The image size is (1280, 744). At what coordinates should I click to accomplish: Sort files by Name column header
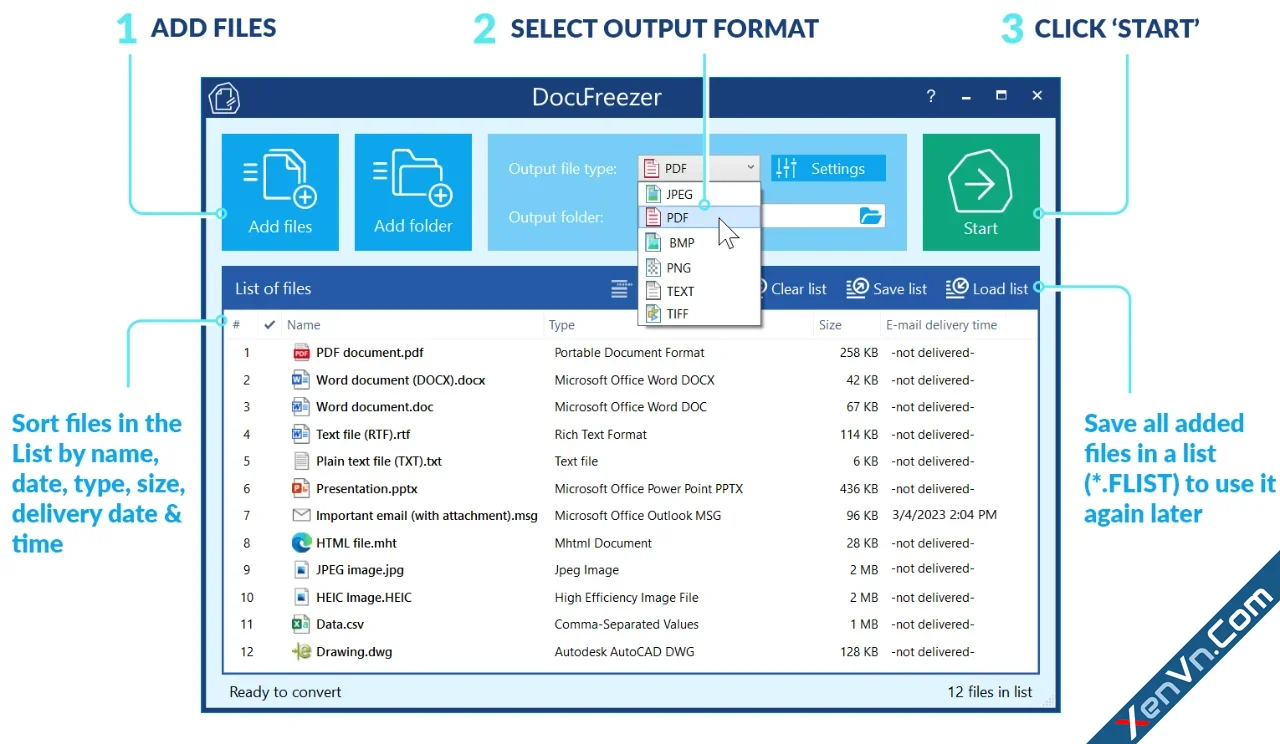tap(304, 325)
